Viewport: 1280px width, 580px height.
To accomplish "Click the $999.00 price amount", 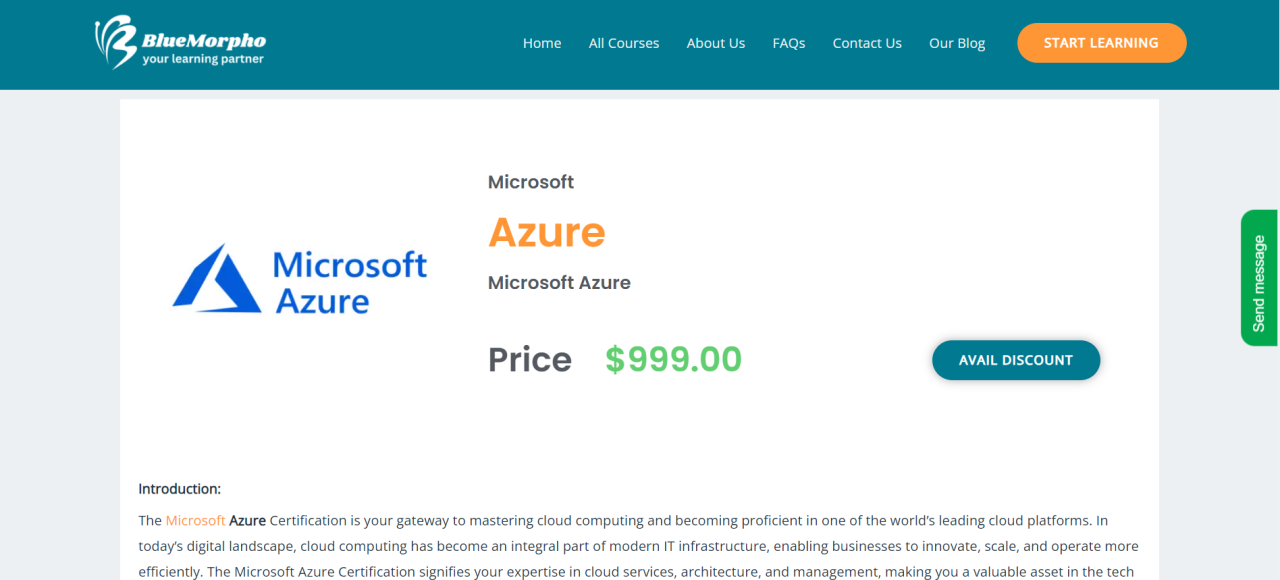I will [x=674, y=359].
